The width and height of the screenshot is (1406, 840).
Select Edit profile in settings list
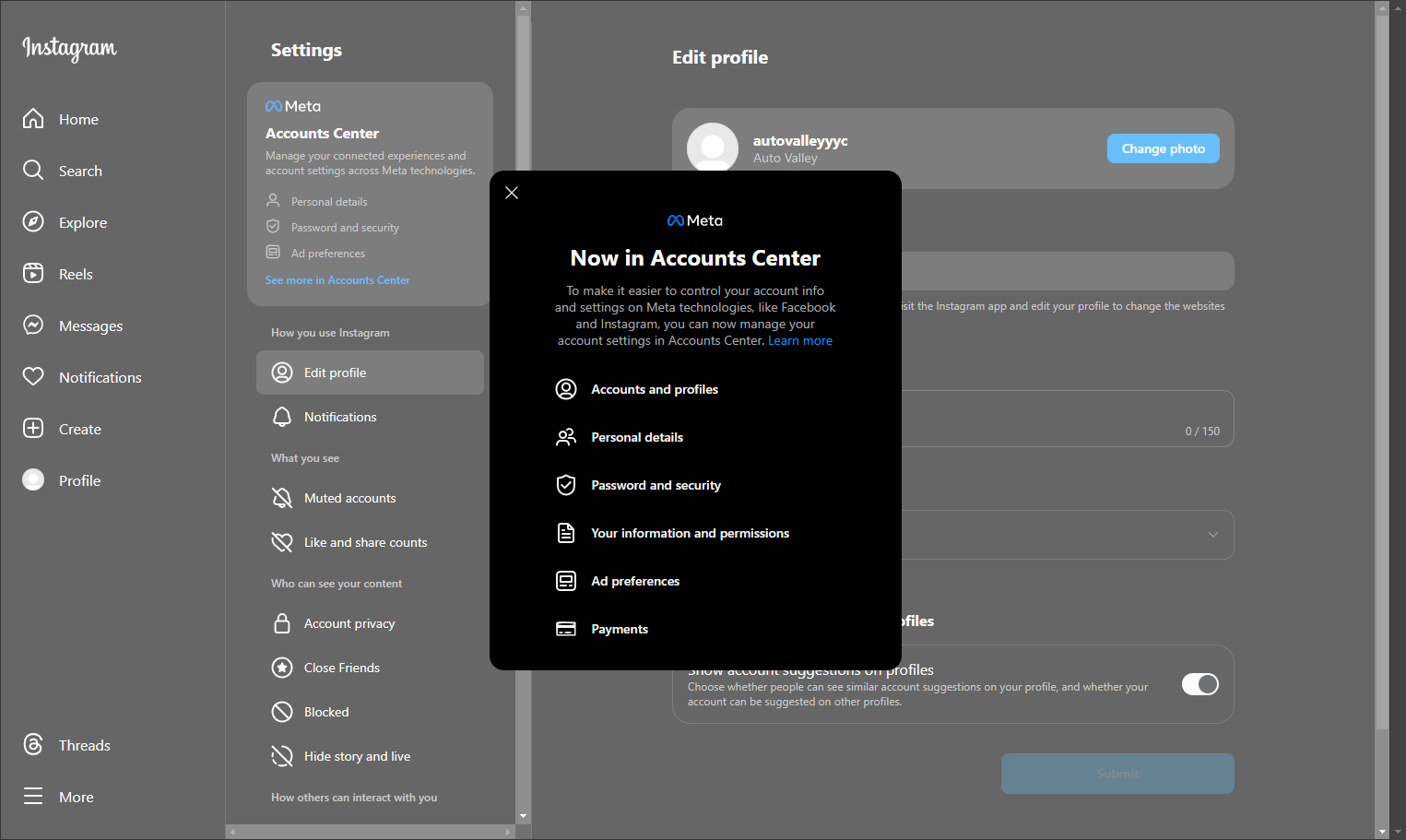370,373
